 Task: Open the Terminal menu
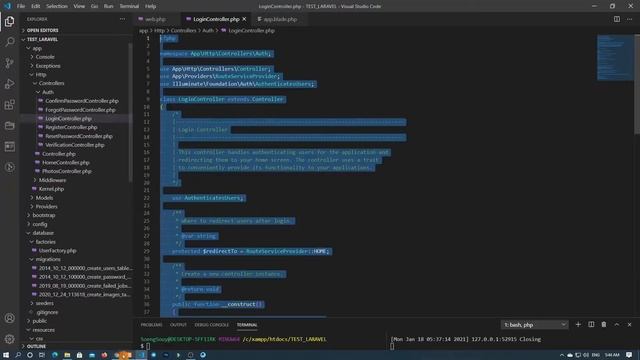[x=129, y=6]
